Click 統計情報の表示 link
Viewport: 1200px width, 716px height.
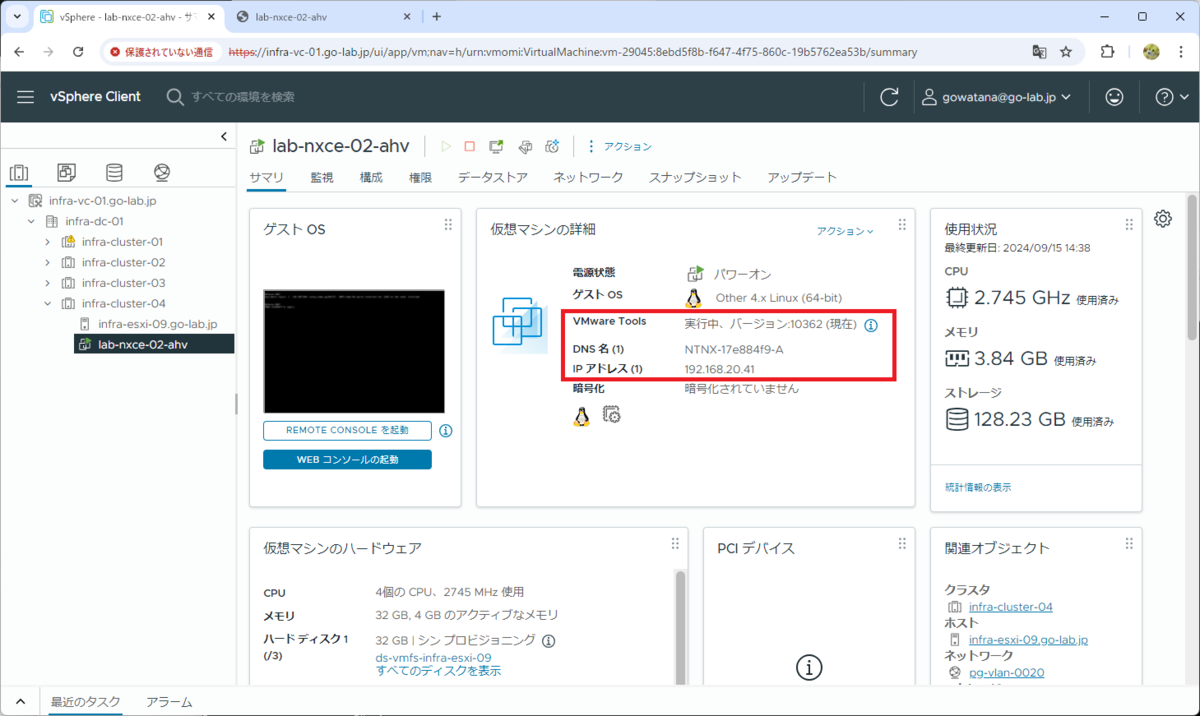pos(978,487)
